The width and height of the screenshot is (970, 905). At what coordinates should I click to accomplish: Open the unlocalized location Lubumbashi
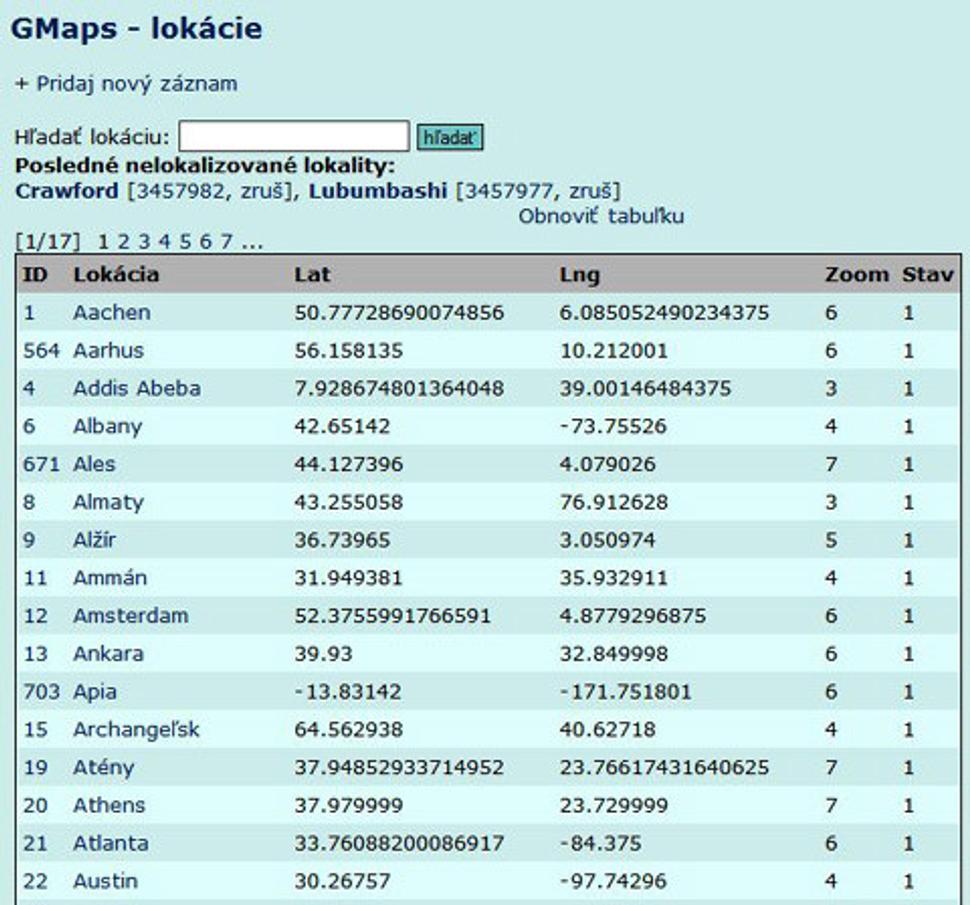378,191
